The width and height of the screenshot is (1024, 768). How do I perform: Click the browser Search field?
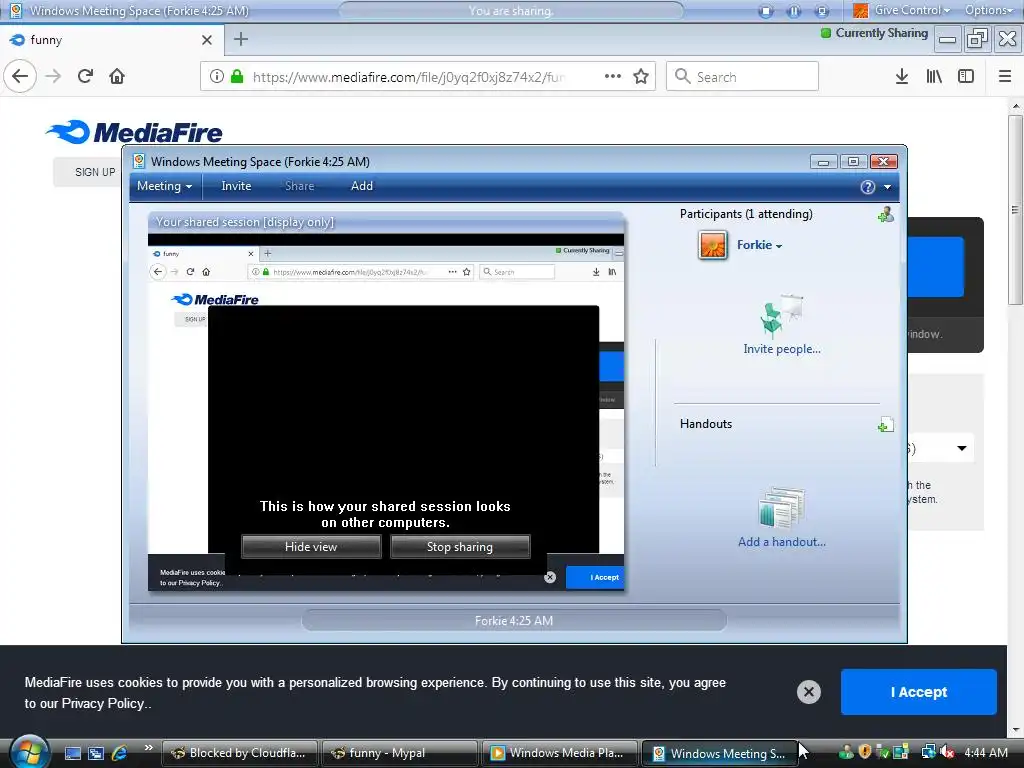point(743,76)
